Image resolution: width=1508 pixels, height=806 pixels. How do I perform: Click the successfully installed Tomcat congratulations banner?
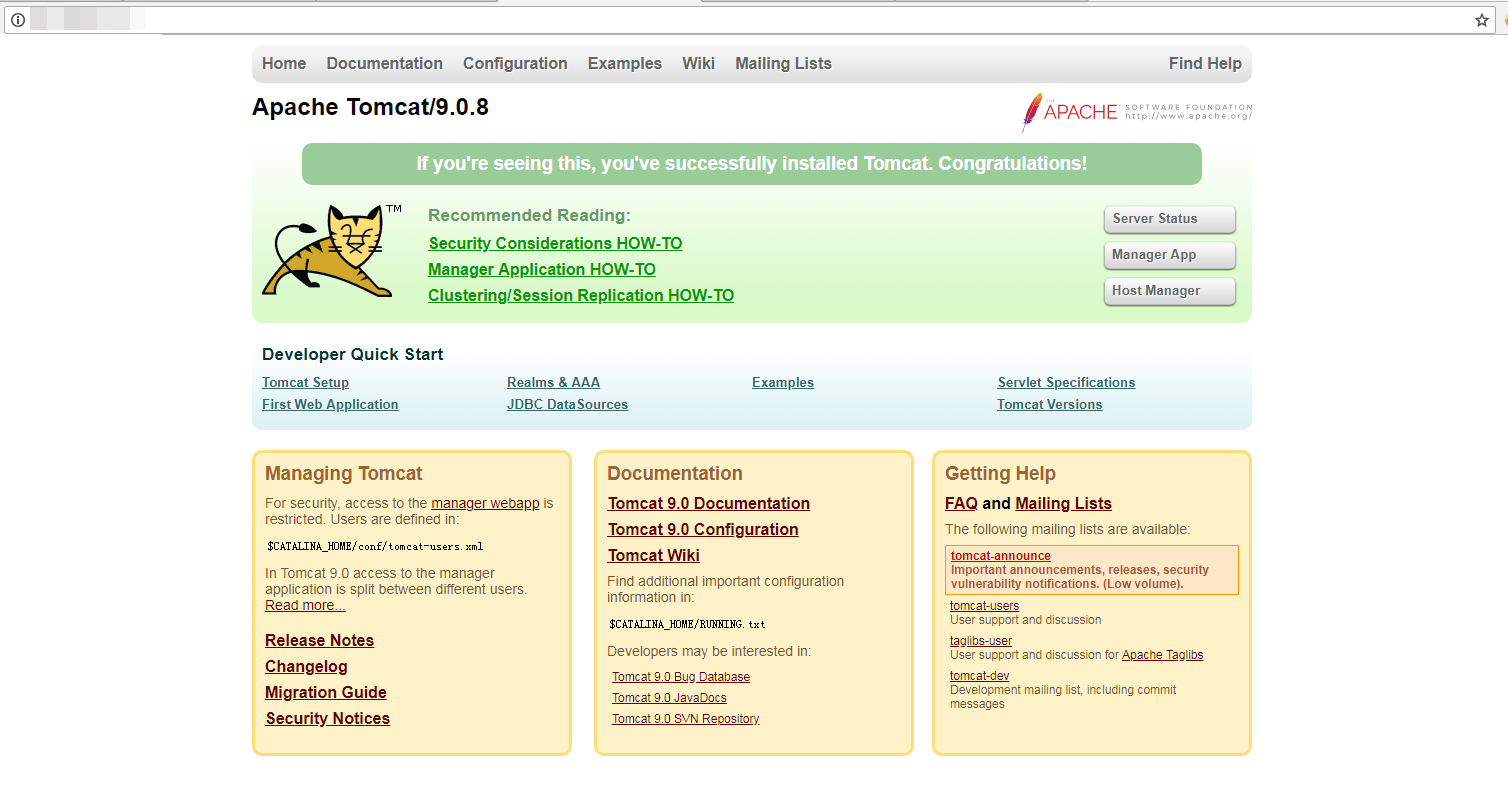click(752, 164)
